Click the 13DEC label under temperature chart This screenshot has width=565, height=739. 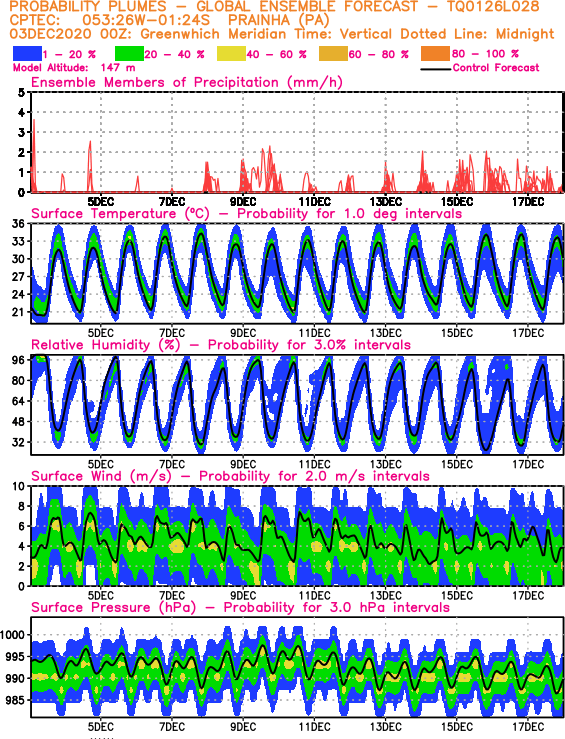[x=385, y=333]
